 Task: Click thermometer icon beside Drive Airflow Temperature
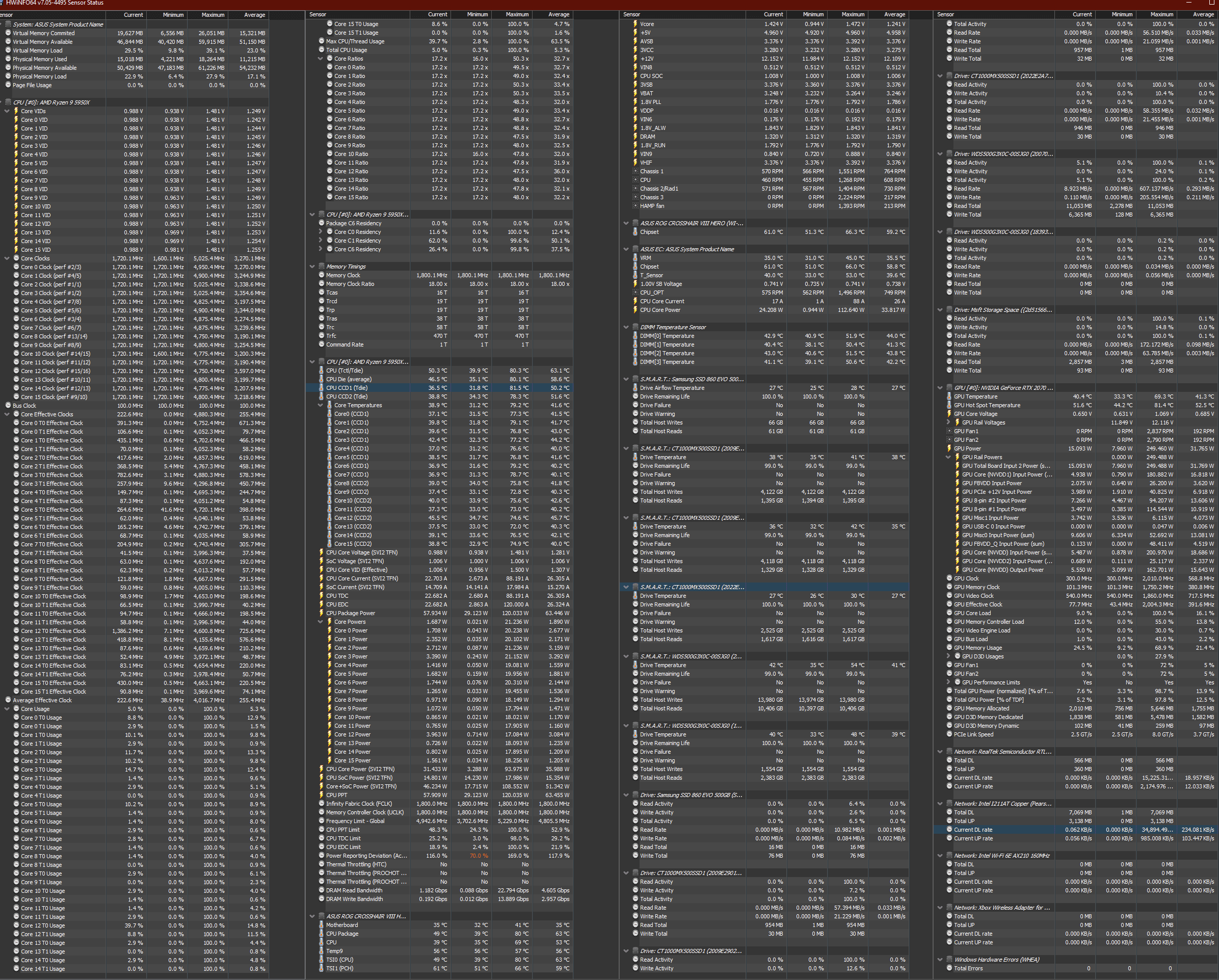(x=635, y=388)
